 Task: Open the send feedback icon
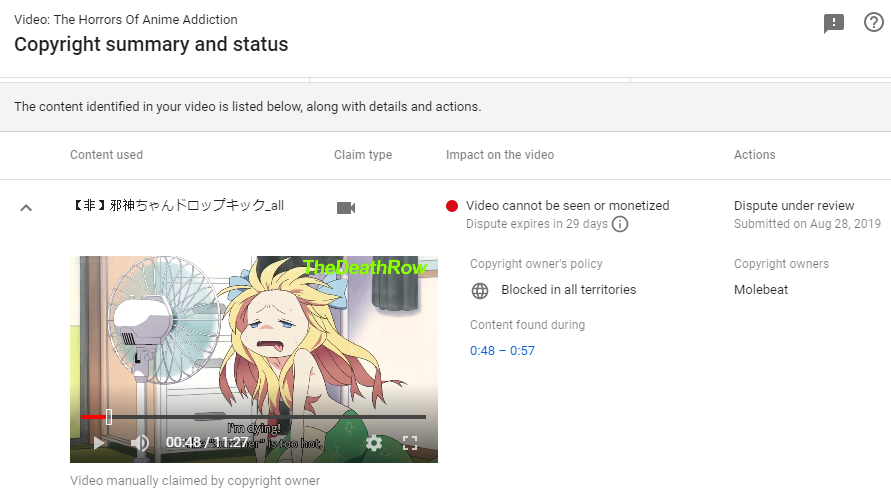point(834,23)
